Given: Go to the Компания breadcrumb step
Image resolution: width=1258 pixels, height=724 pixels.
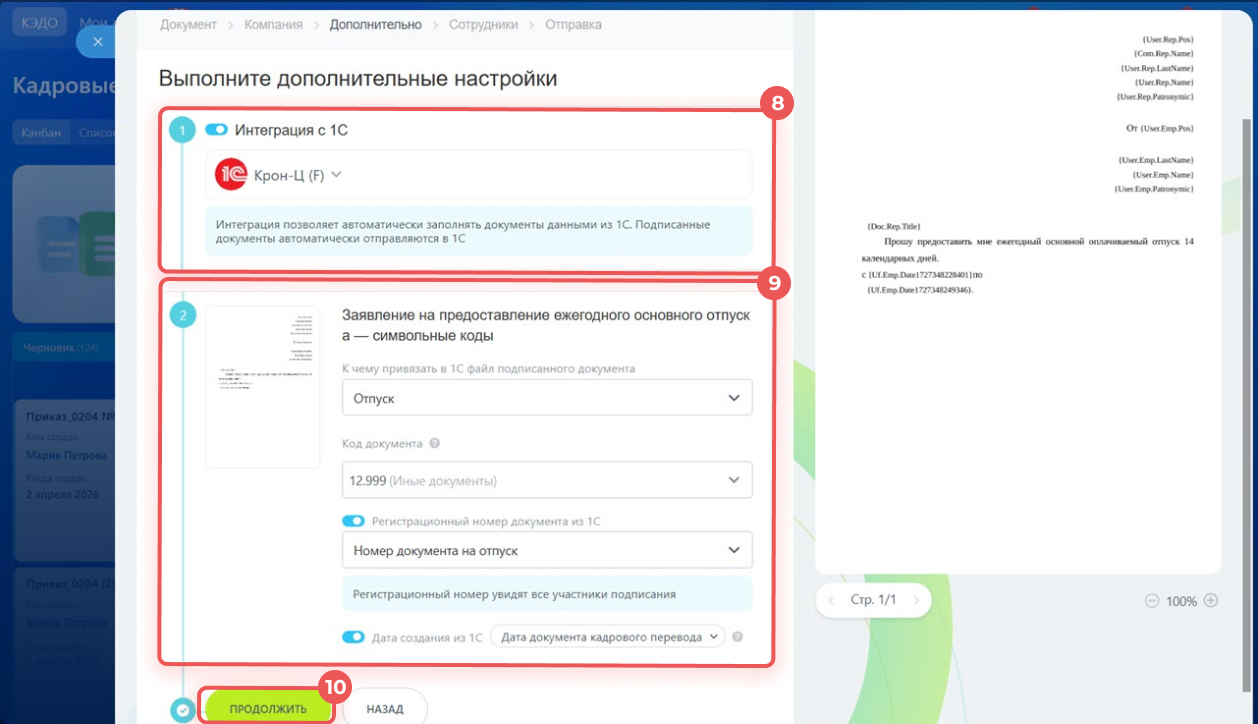Looking at the screenshot, I should pyautogui.click(x=273, y=24).
